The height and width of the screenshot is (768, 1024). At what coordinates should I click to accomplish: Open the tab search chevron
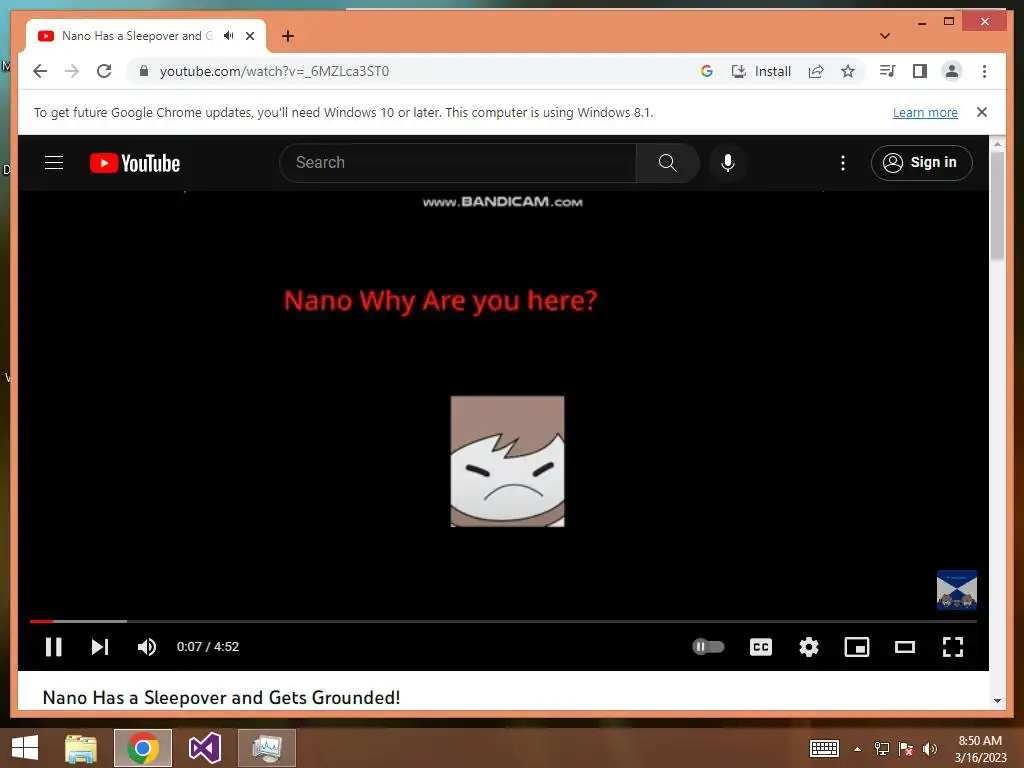click(x=885, y=36)
